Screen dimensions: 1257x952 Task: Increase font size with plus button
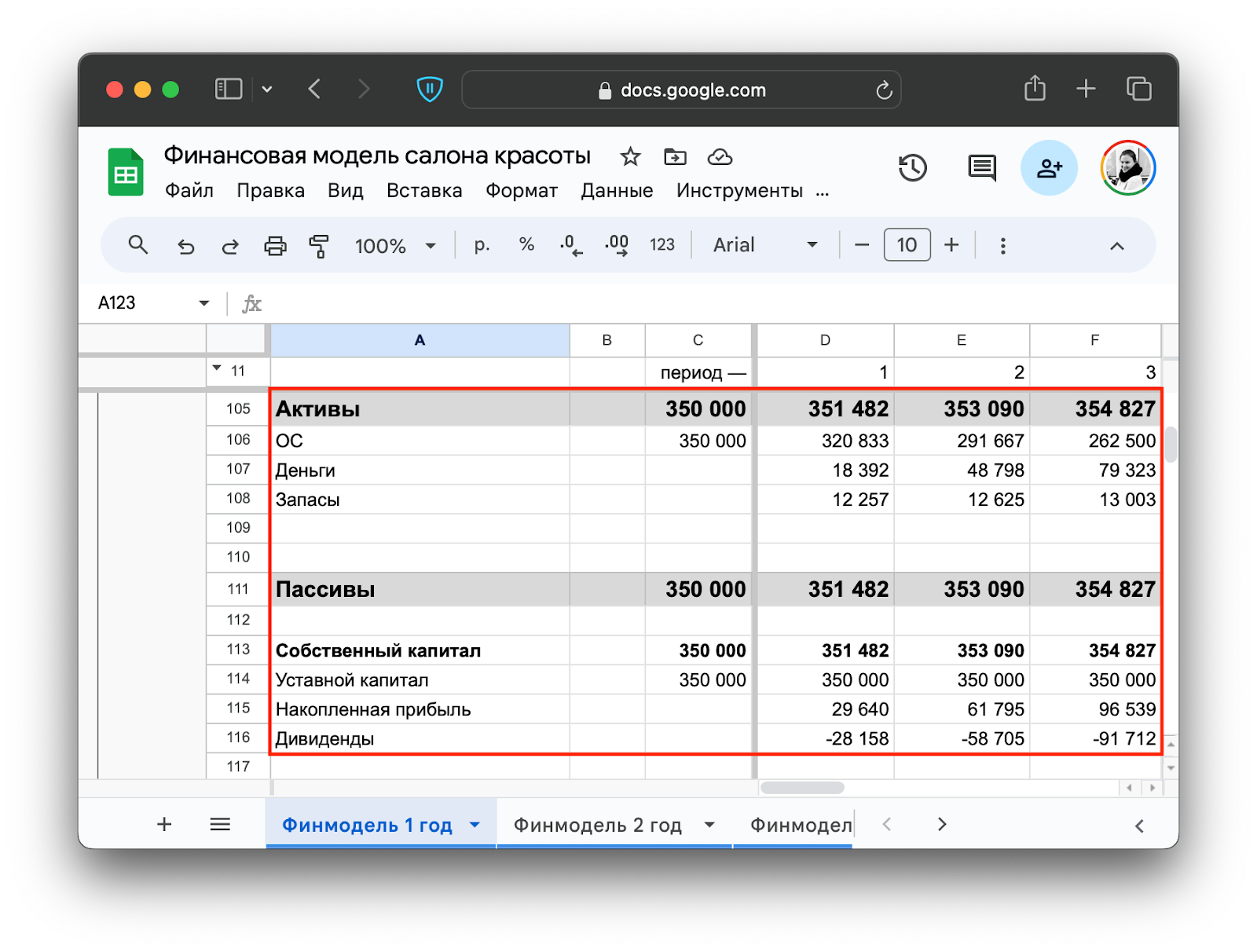pos(951,245)
